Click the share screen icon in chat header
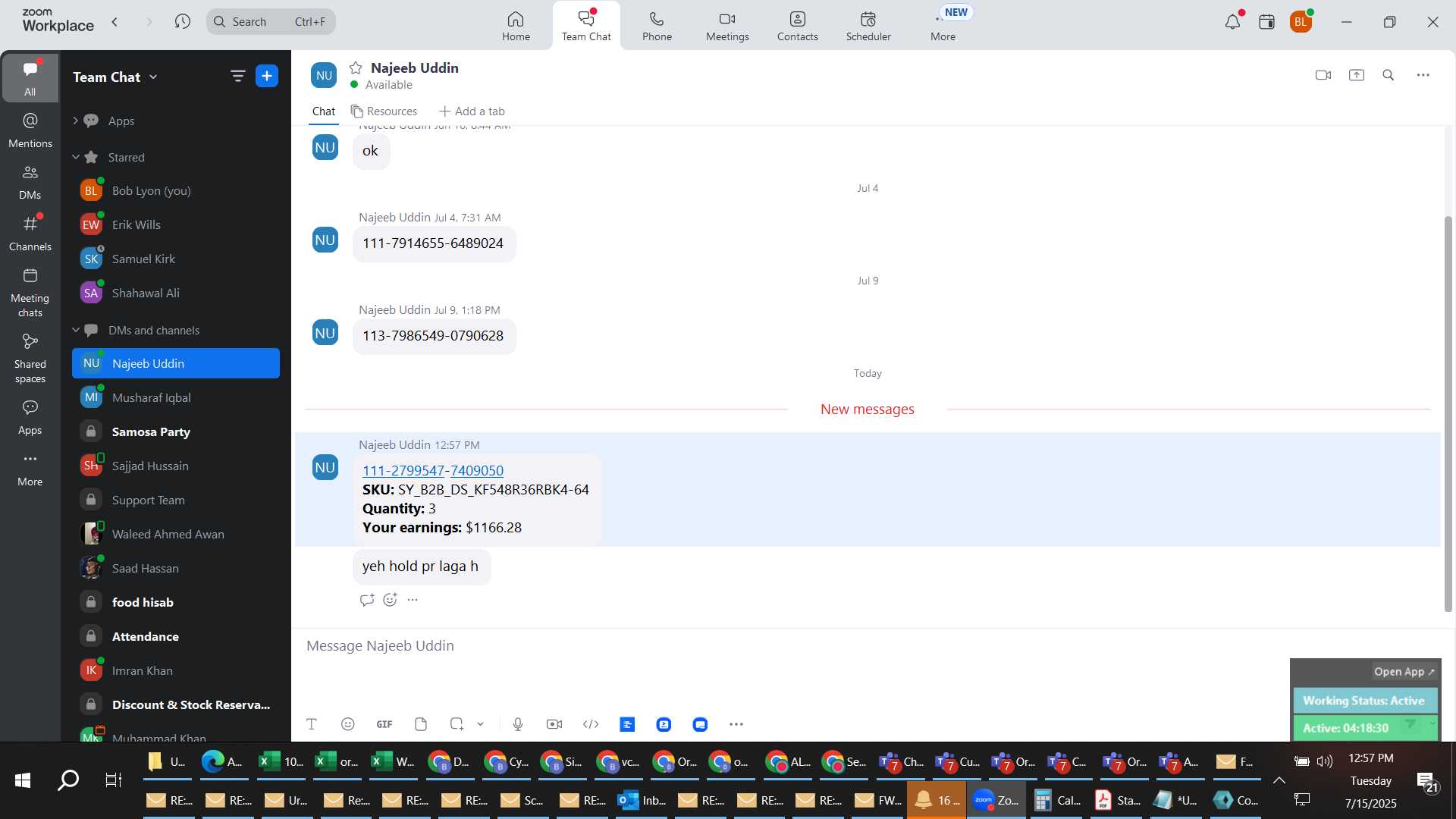Viewport: 1456px width, 819px height. 1357,75
